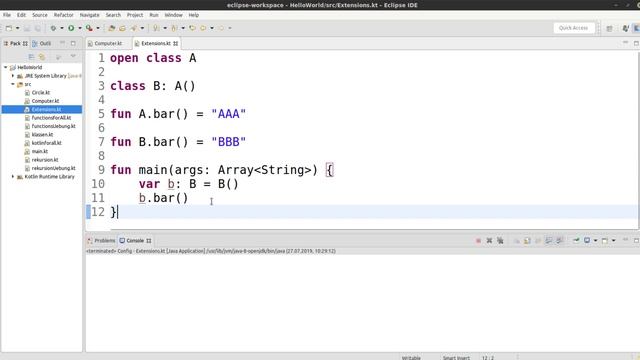The width and height of the screenshot is (640, 360).
Task: Click the Debug bug icon in toolbar
Action: 53,28
